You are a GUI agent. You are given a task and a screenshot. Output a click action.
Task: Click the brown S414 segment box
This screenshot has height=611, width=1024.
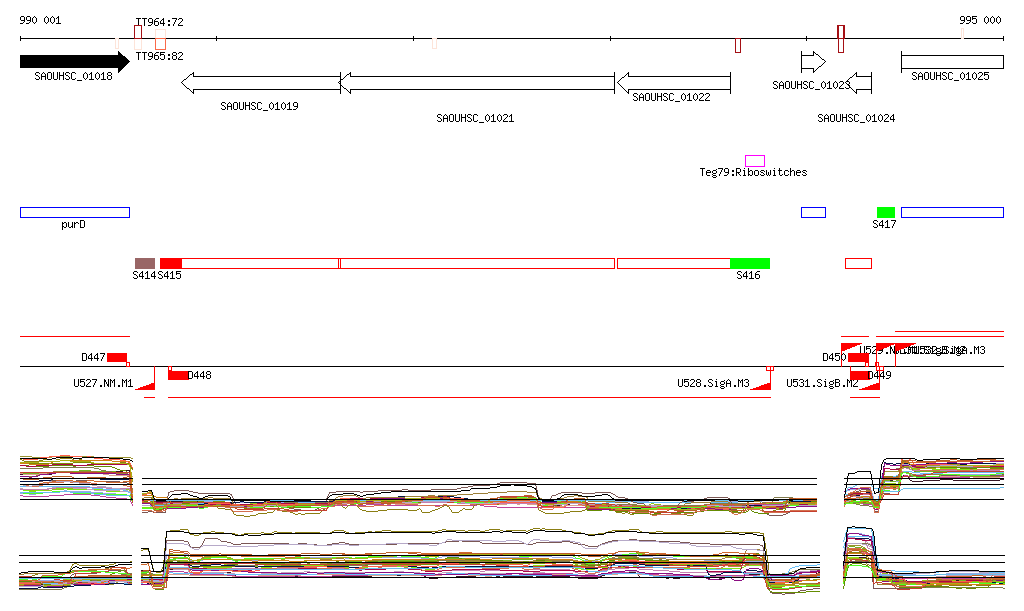(x=145, y=263)
